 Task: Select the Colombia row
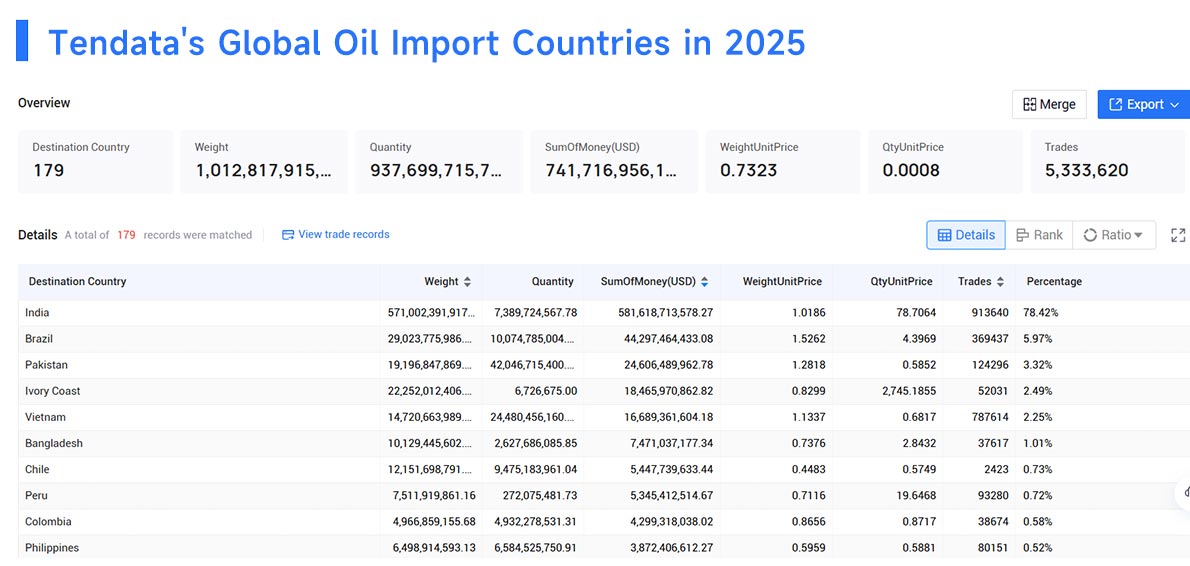click(x=604, y=522)
